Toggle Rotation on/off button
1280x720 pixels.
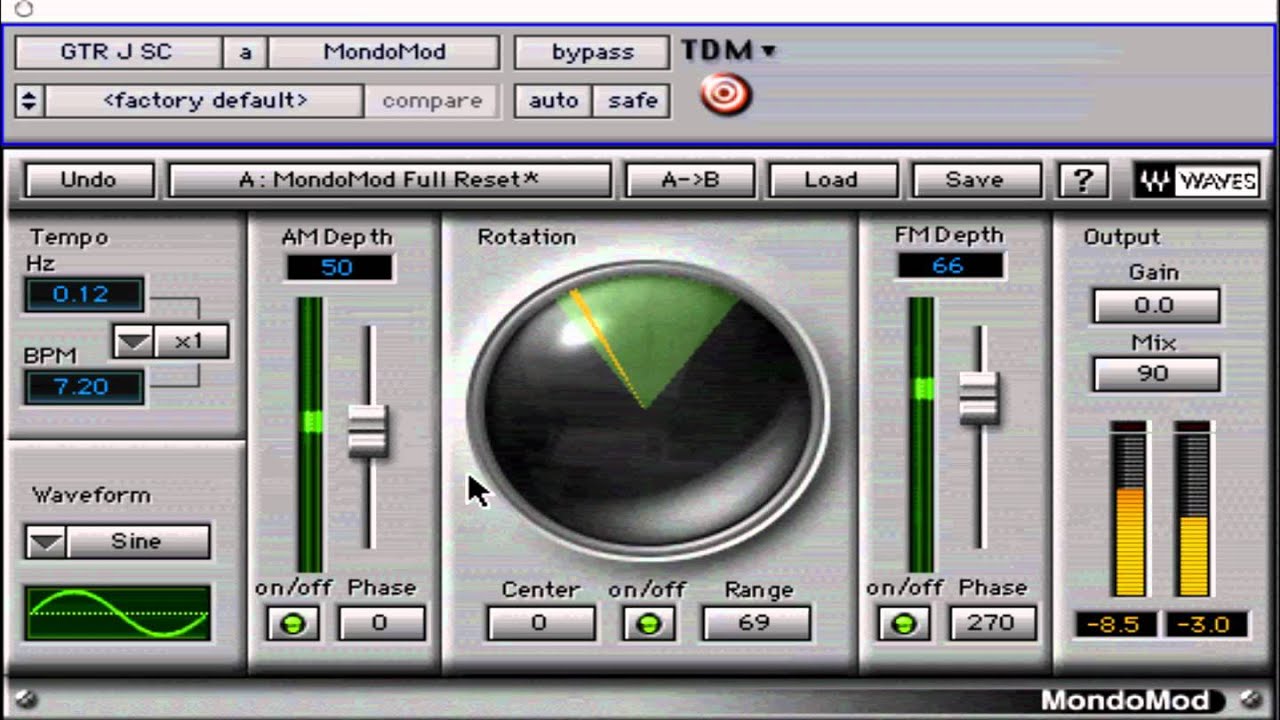(x=648, y=625)
